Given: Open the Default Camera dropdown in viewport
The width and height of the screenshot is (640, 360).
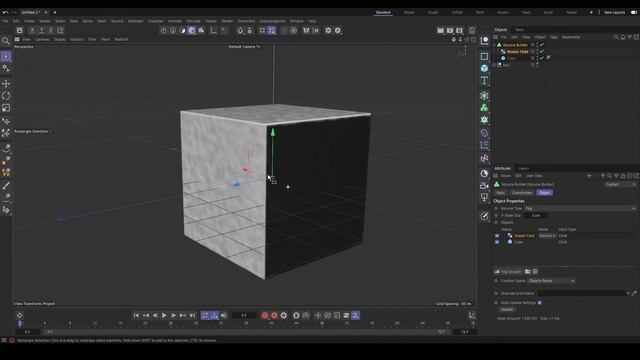Looking at the screenshot, I should coord(244,47).
